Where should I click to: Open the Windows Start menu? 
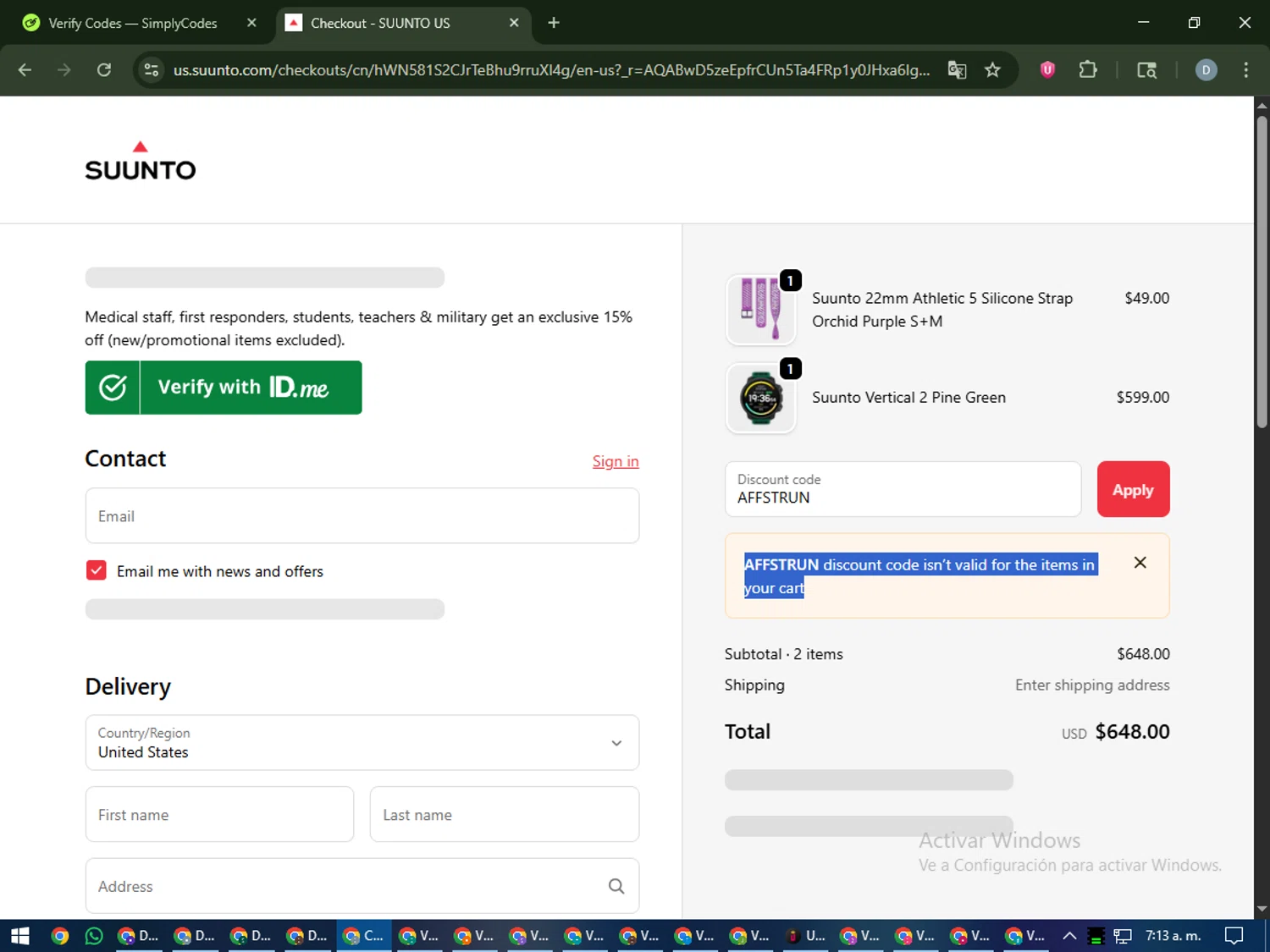pos(19,936)
